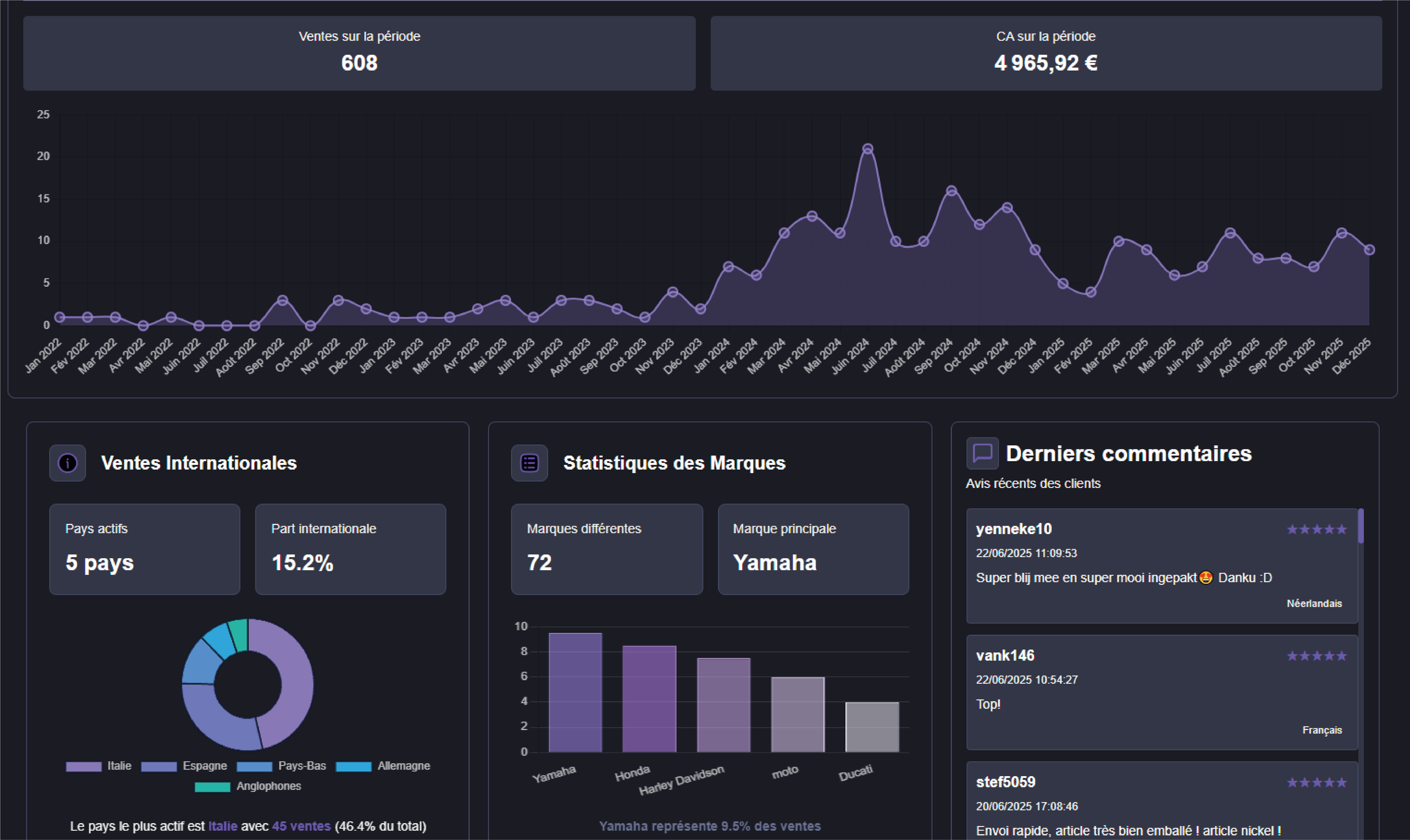This screenshot has width=1410, height=840.
Task: Click the info icon beside Ventes Internationales
Action: pyautogui.click(x=67, y=463)
